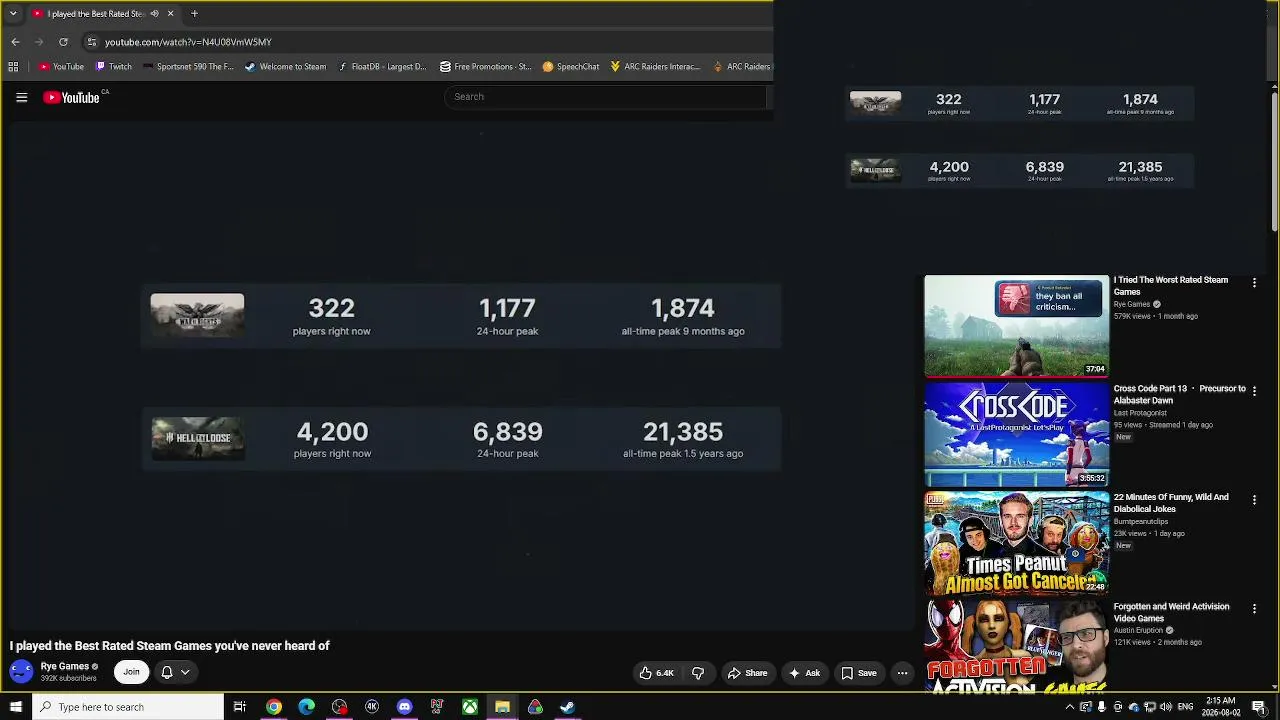Open Discord from the taskbar
1280x720 pixels.
click(x=404, y=707)
